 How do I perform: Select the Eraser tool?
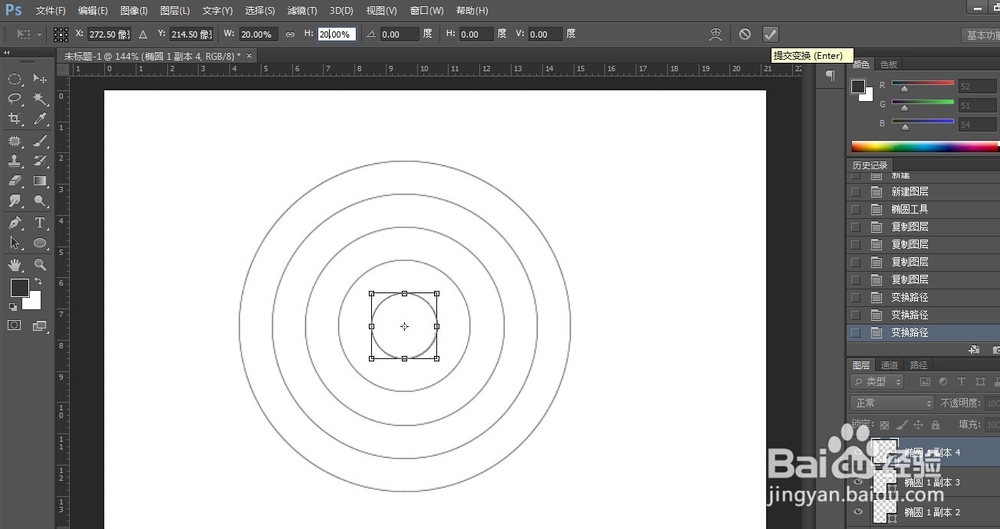pos(14,181)
